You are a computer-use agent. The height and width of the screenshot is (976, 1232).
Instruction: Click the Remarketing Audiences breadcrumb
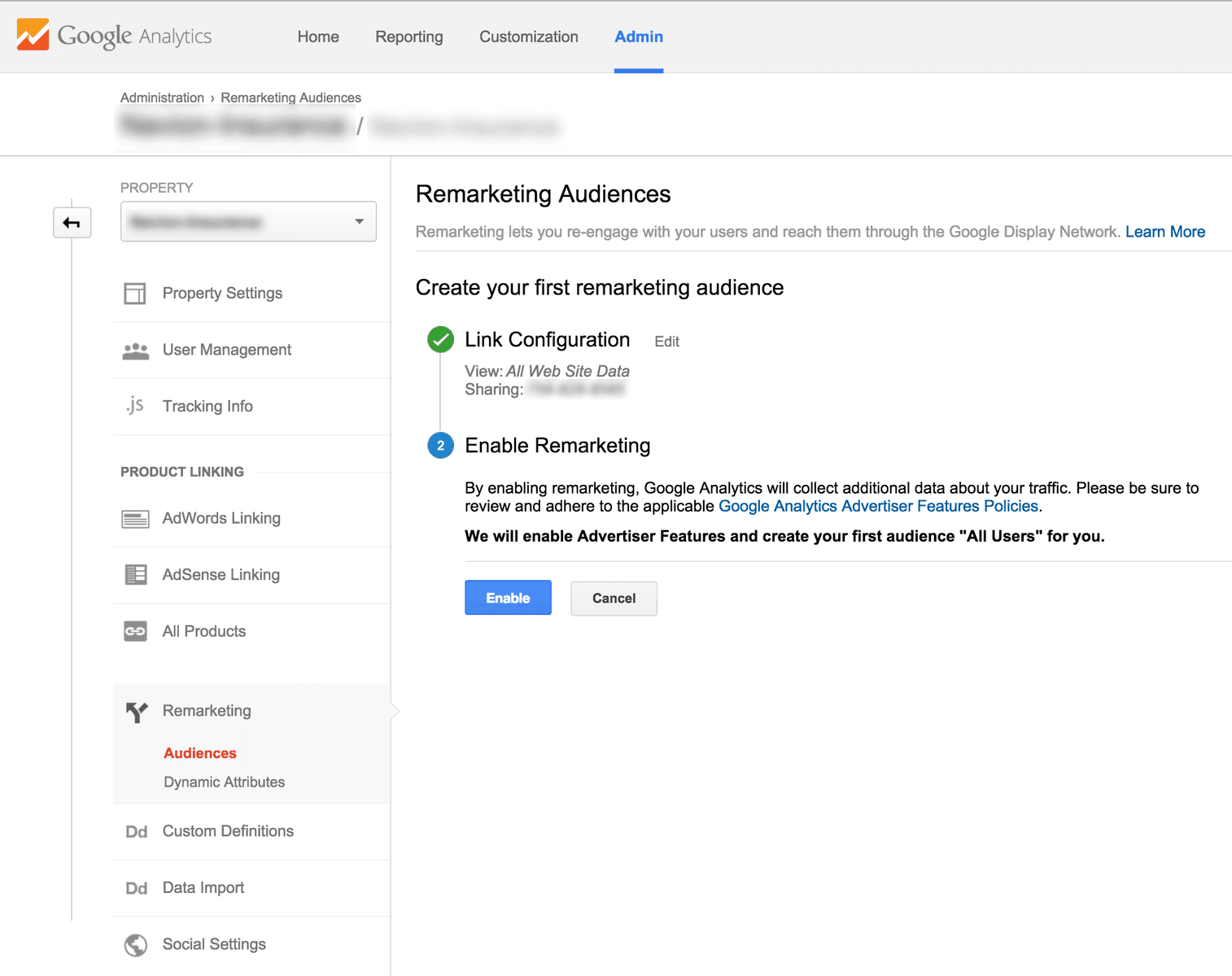[x=291, y=98]
